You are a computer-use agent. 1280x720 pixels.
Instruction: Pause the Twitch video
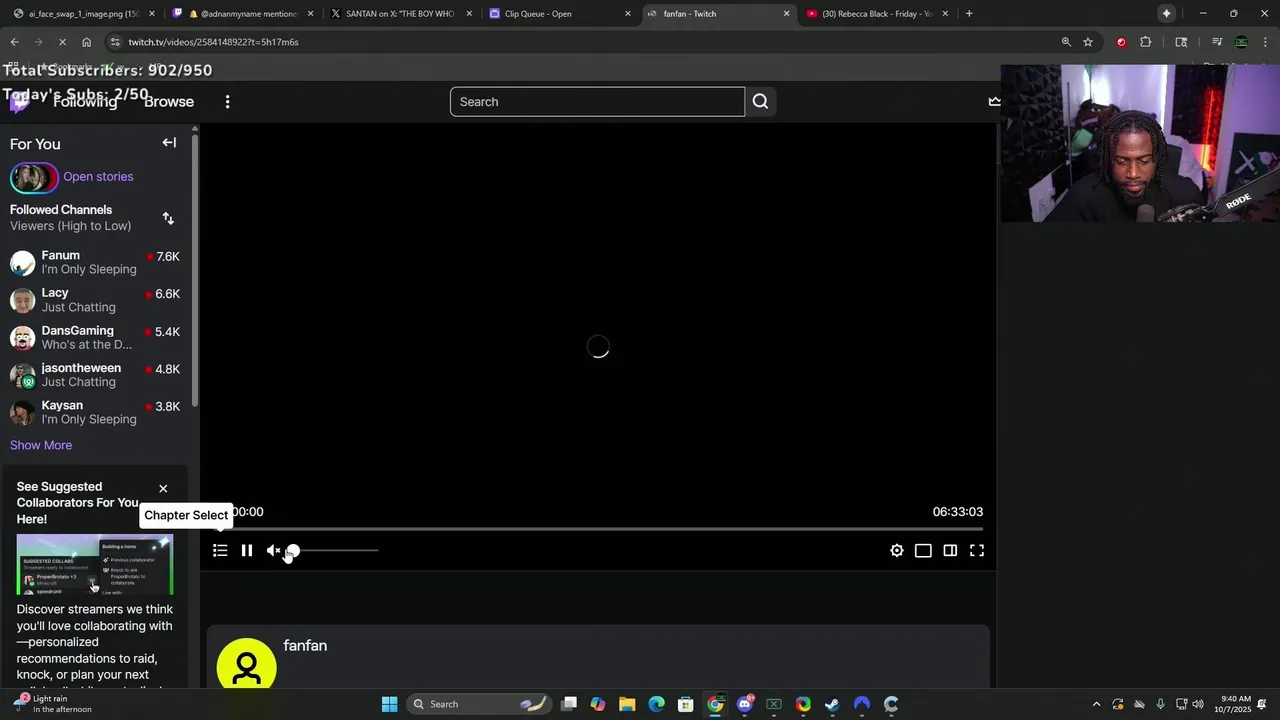tap(247, 550)
